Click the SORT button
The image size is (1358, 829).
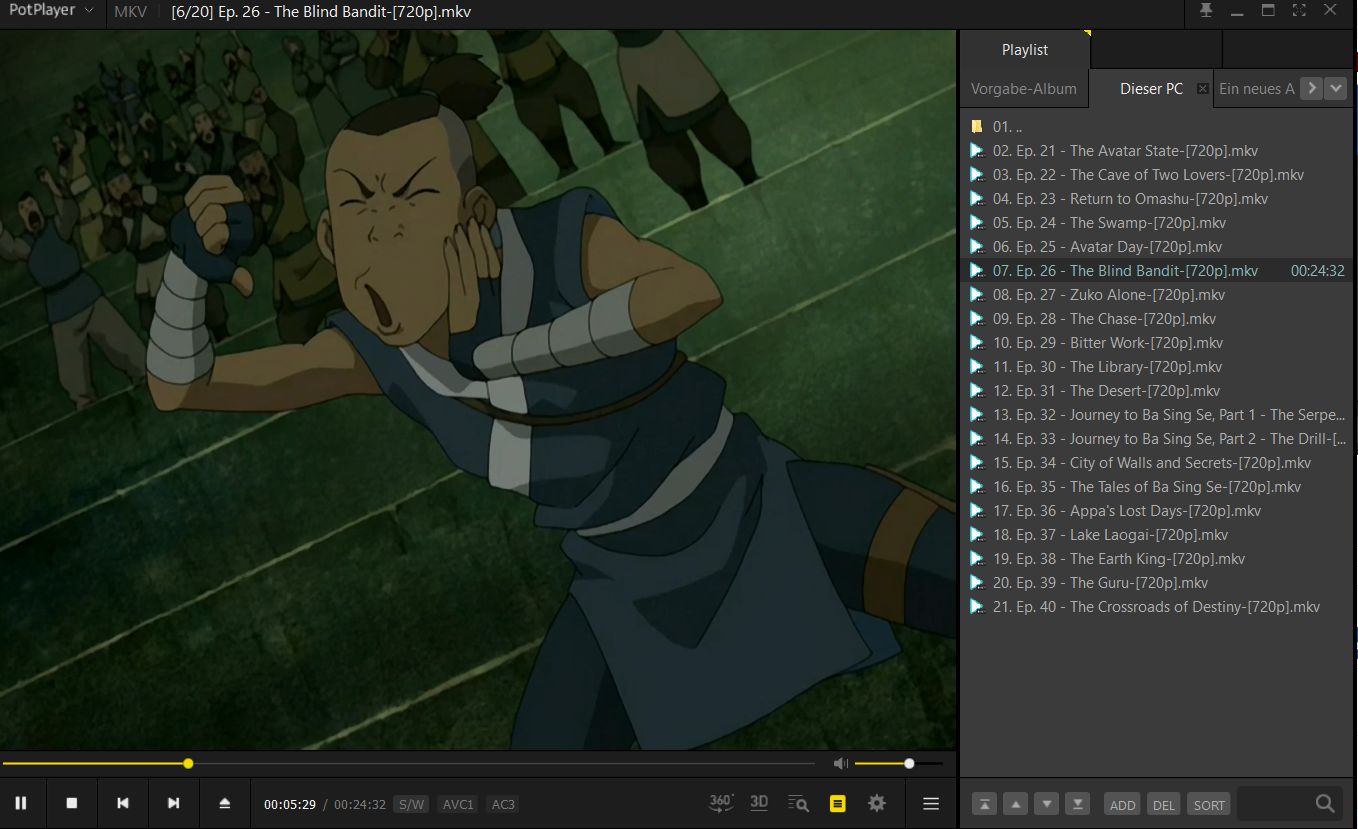1208,804
